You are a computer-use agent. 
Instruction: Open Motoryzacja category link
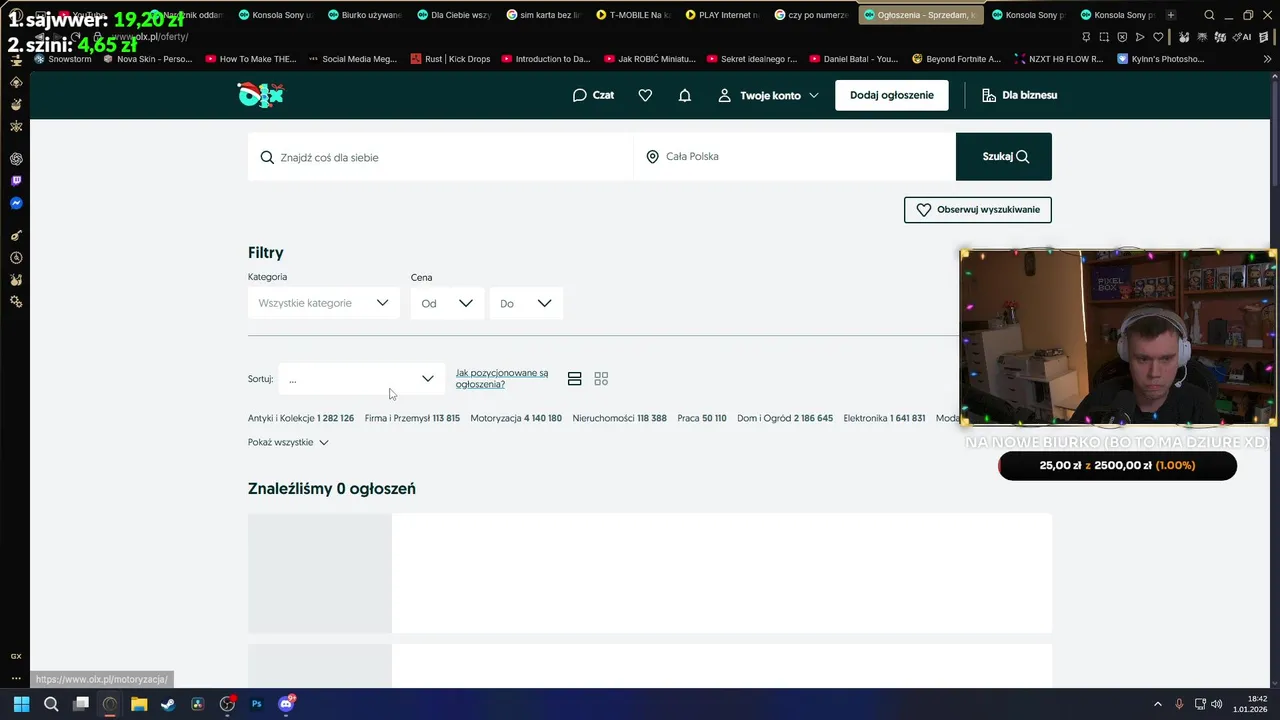tap(516, 418)
